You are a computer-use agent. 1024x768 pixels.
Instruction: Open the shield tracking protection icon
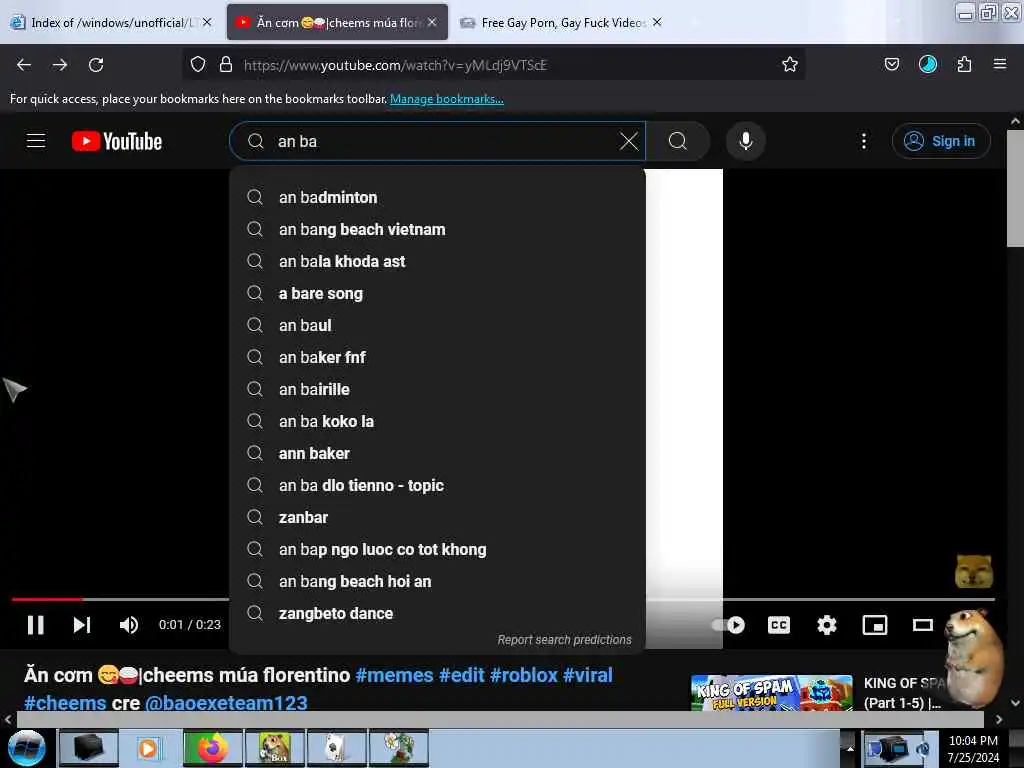[x=198, y=64]
